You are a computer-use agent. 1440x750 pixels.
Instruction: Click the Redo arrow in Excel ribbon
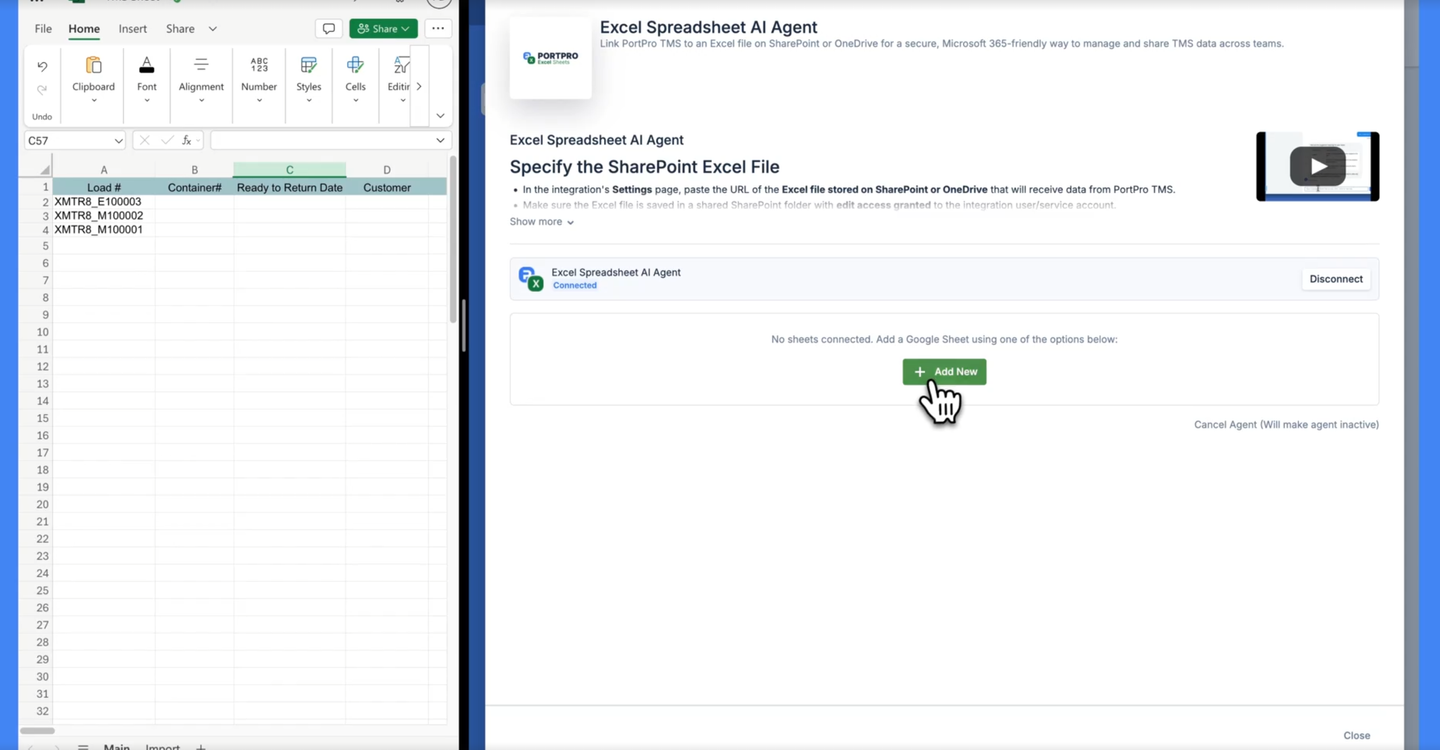[42, 90]
